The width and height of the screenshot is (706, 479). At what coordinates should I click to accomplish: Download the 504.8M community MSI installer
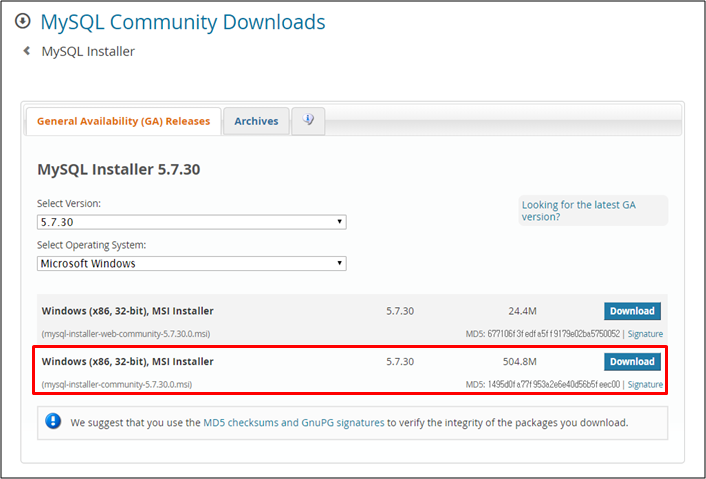tap(632, 362)
